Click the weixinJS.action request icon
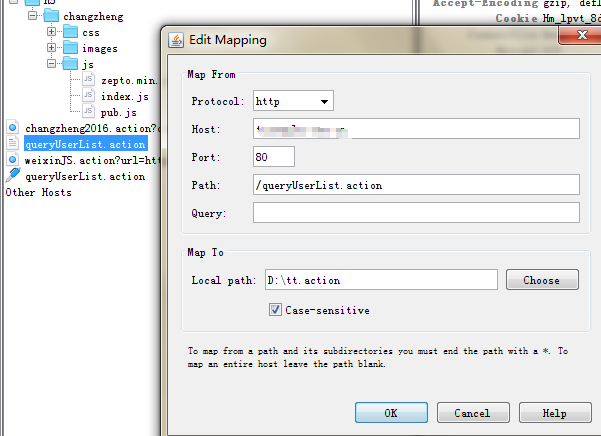 pyautogui.click(x=13, y=159)
